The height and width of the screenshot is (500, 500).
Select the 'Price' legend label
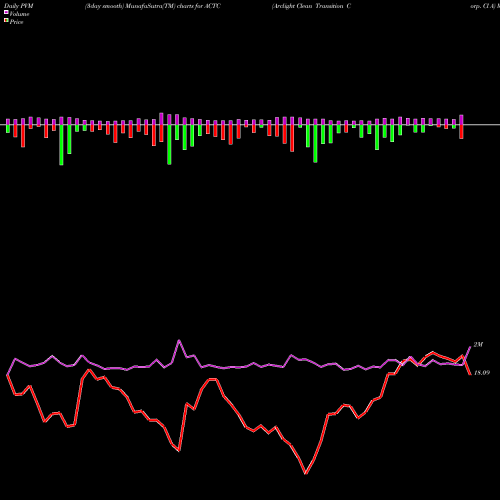click(x=16, y=22)
